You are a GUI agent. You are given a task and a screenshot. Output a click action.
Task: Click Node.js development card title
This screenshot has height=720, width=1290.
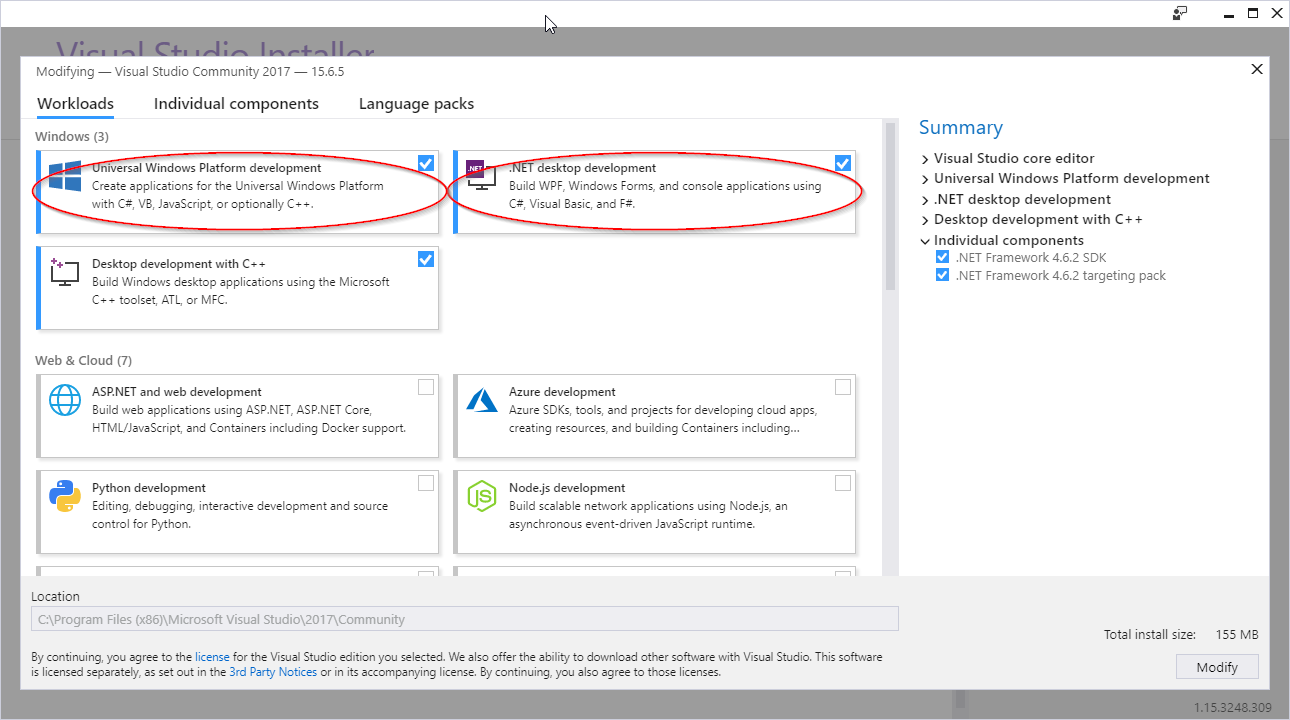point(567,488)
